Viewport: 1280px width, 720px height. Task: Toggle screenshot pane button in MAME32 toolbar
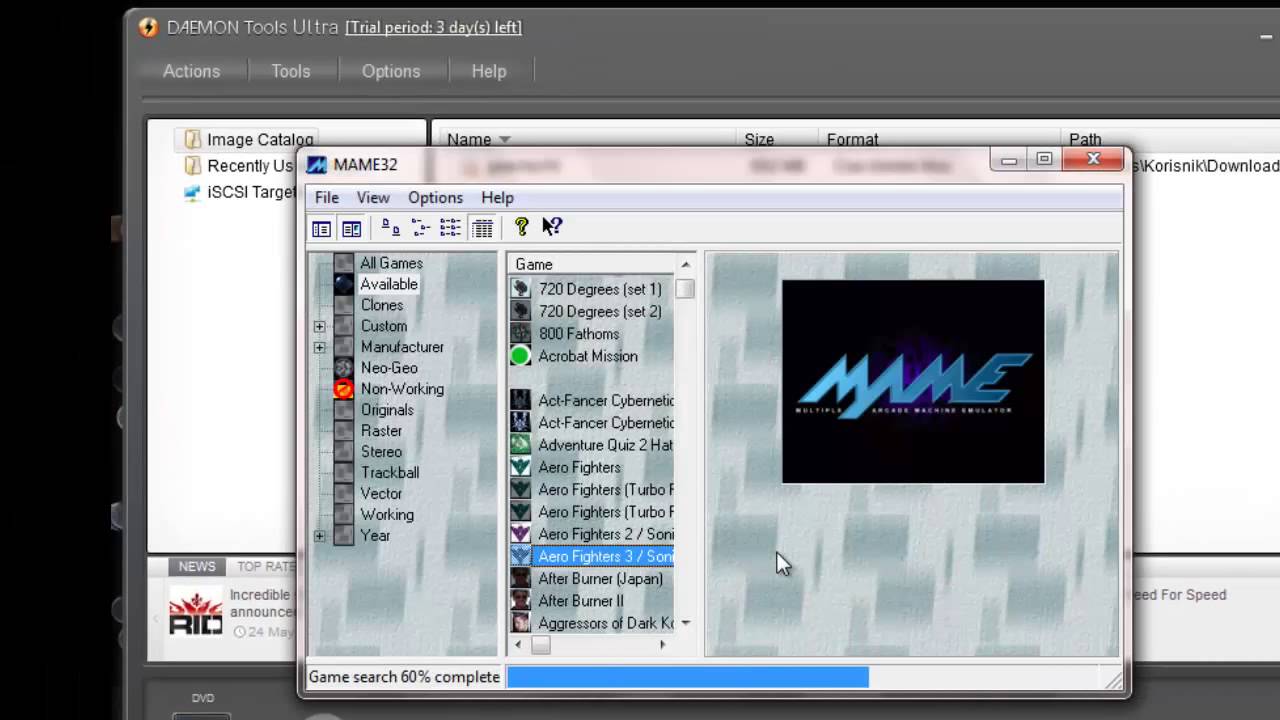click(x=351, y=229)
